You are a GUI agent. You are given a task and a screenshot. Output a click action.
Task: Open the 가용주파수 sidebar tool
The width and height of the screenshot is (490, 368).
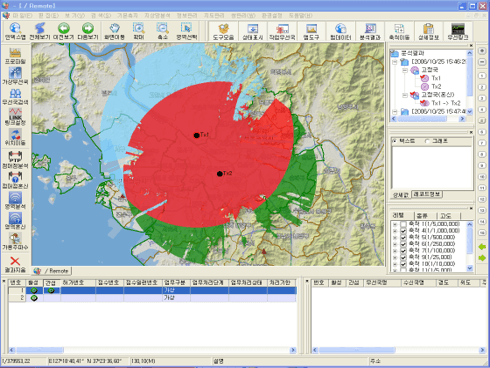coord(15,241)
